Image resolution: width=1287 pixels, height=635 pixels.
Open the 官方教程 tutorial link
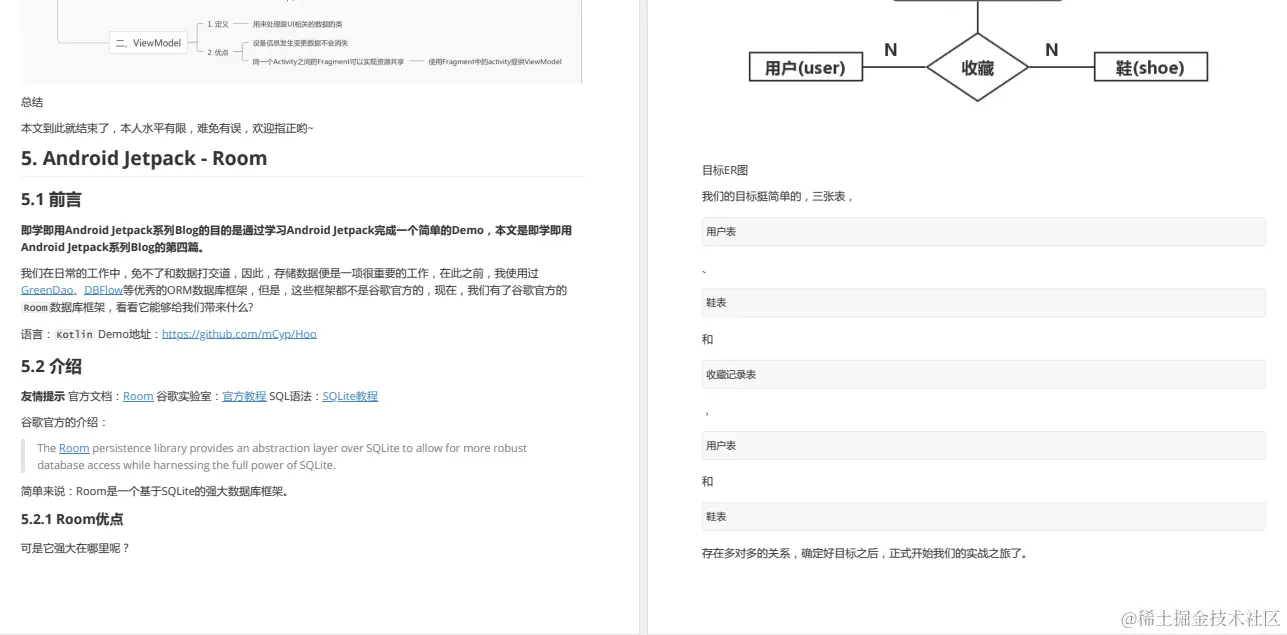pyautogui.click(x=244, y=395)
